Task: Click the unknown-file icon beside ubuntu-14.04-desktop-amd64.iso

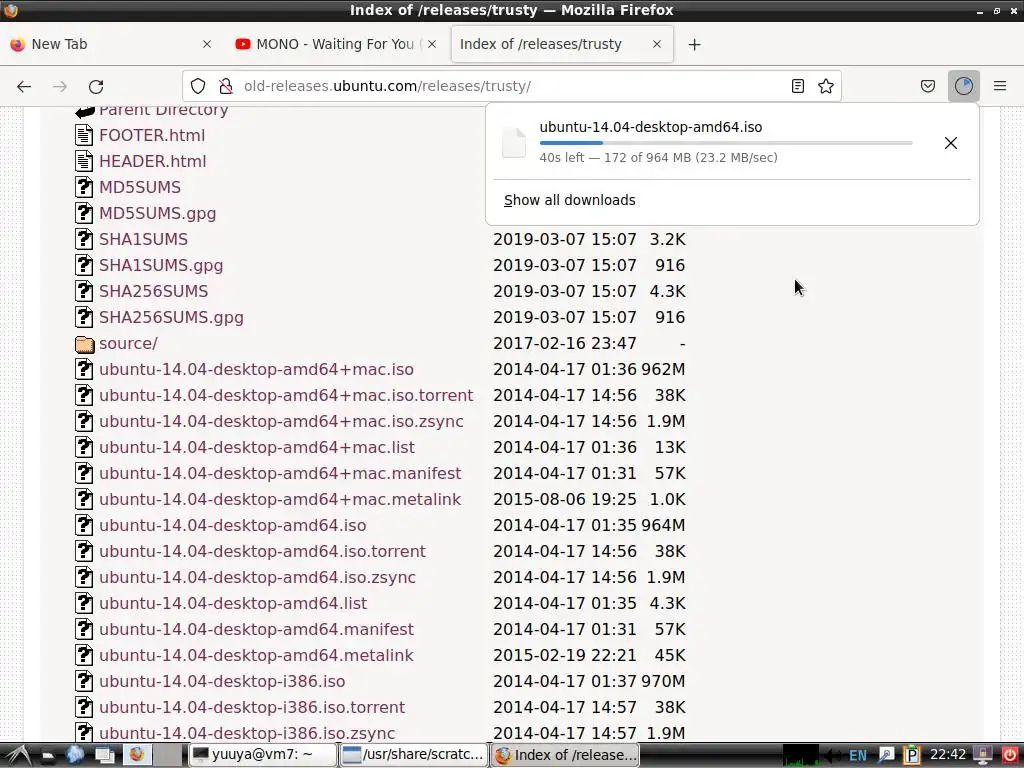Action: tap(84, 525)
